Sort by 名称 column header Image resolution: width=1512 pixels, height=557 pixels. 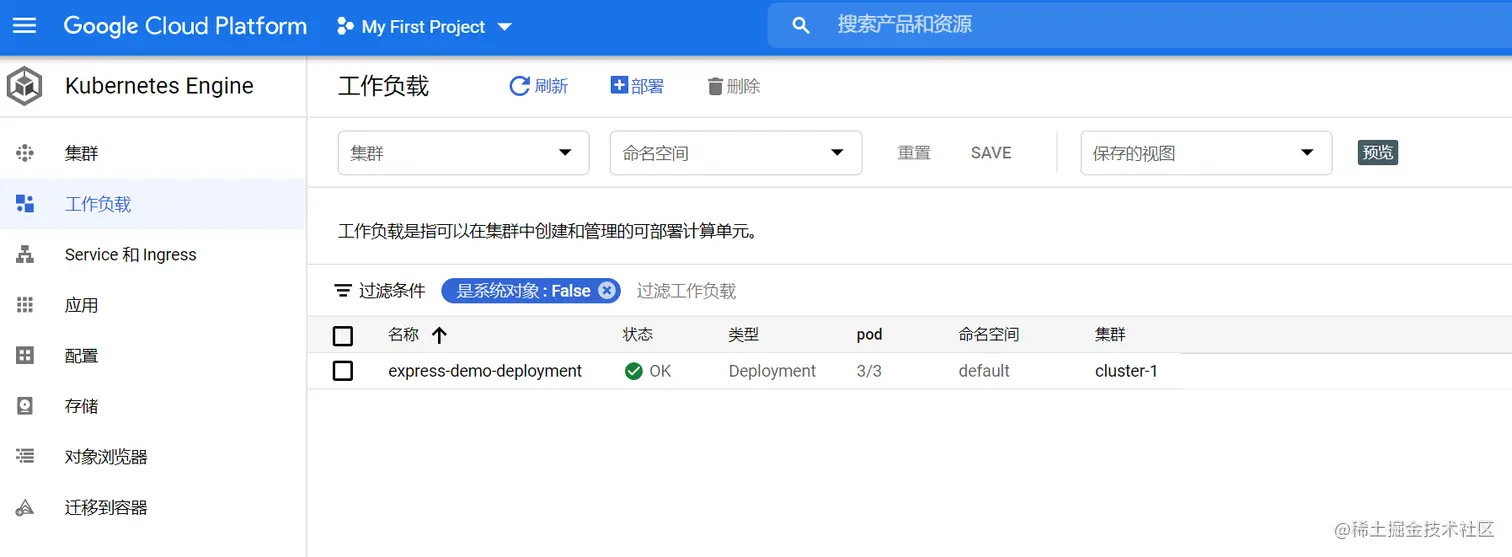pyautogui.click(x=404, y=335)
